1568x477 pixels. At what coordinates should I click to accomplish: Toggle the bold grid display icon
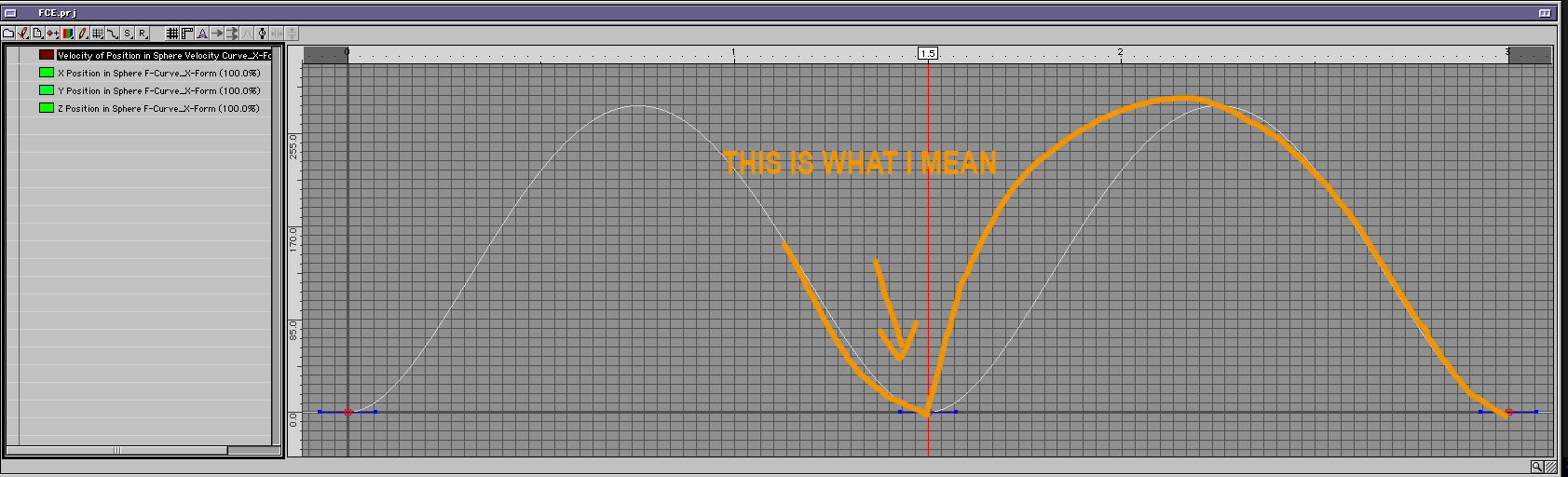(x=172, y=34)
